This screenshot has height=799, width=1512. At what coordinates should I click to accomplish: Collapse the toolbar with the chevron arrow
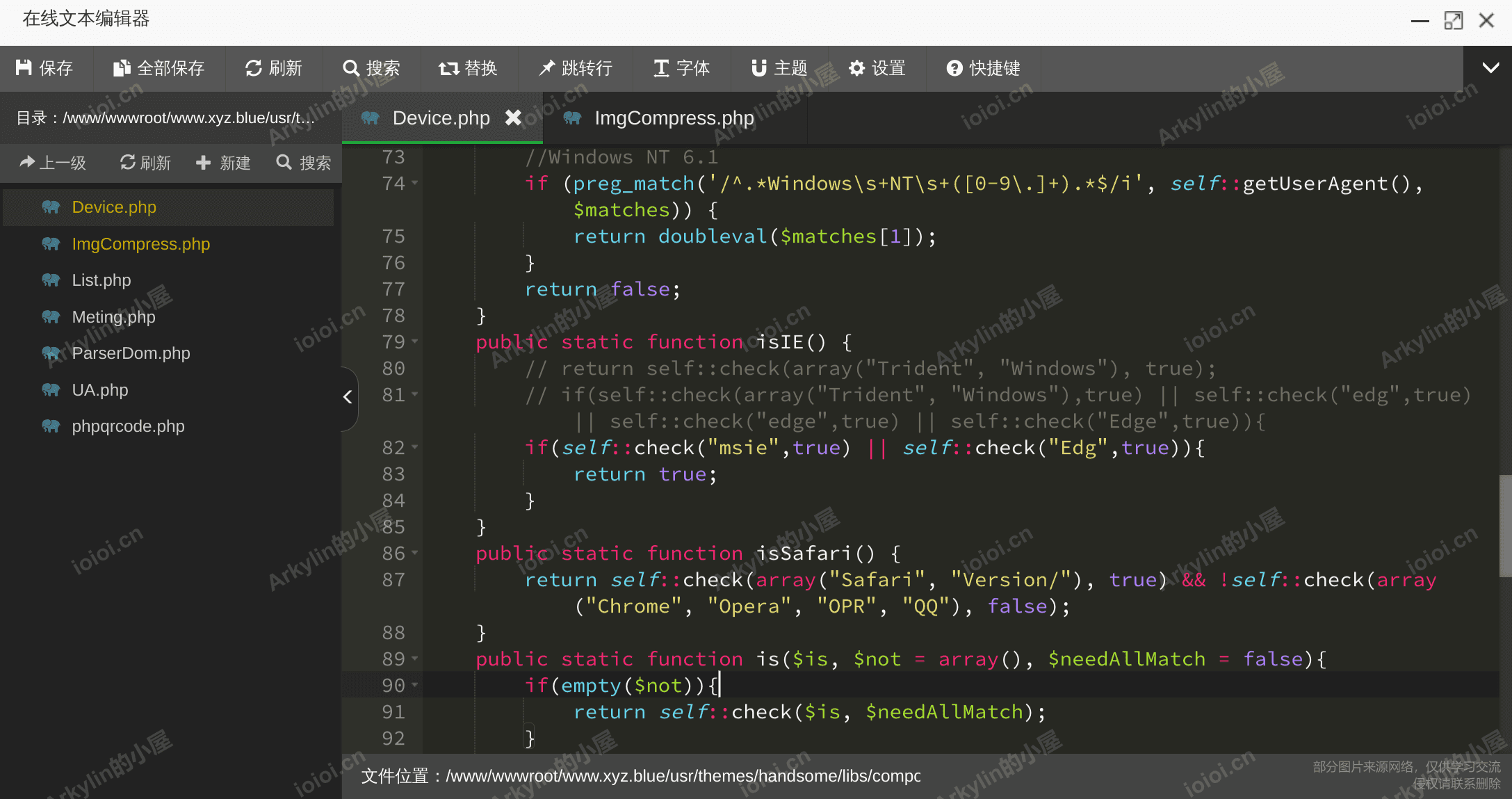click(1490, 68)
